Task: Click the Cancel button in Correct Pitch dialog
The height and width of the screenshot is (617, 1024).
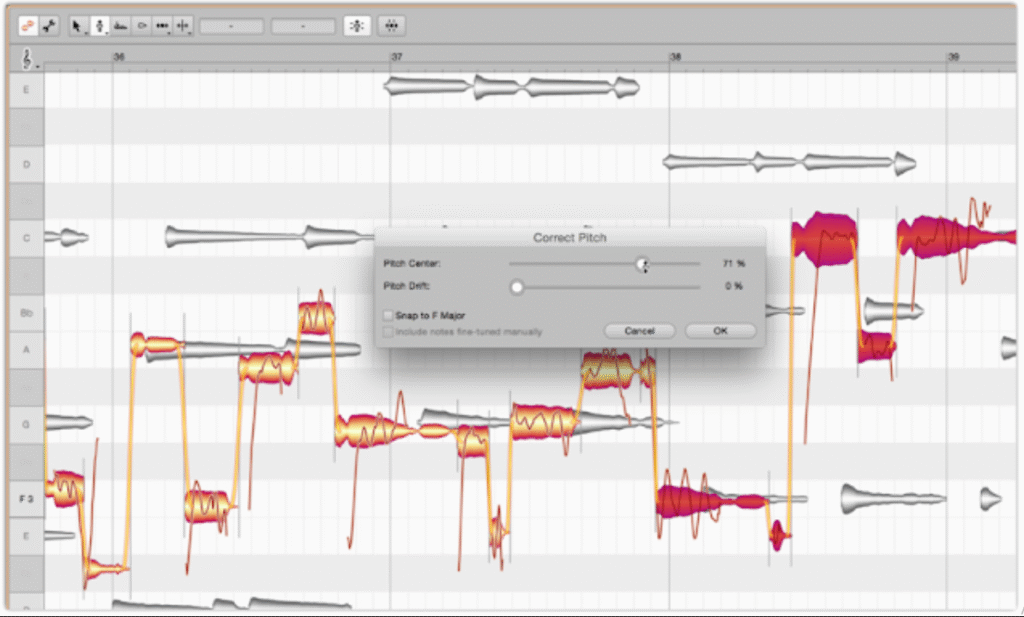Action: [x=639, y=330]
